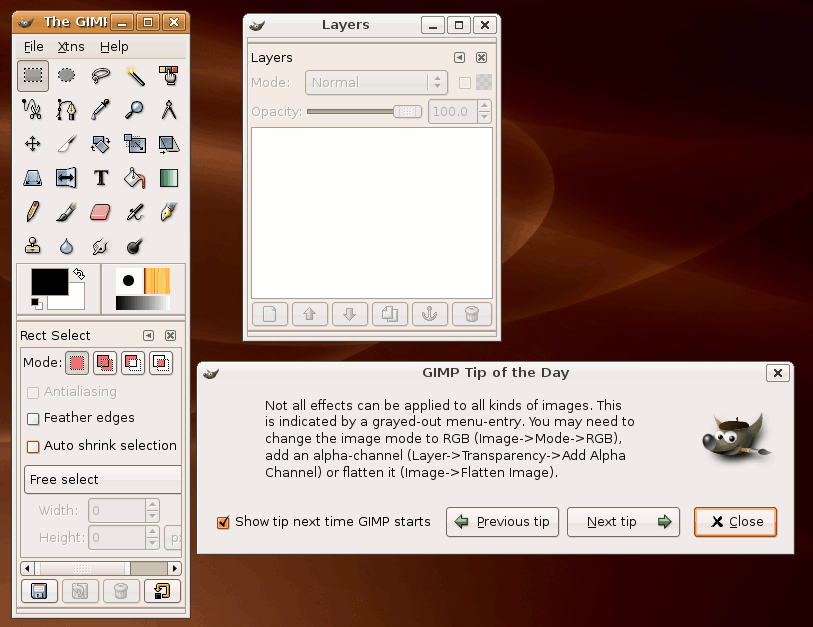Viewport: 813px width, 627px height.
Task: Select the Eraser tool
Action: point(100,212)
